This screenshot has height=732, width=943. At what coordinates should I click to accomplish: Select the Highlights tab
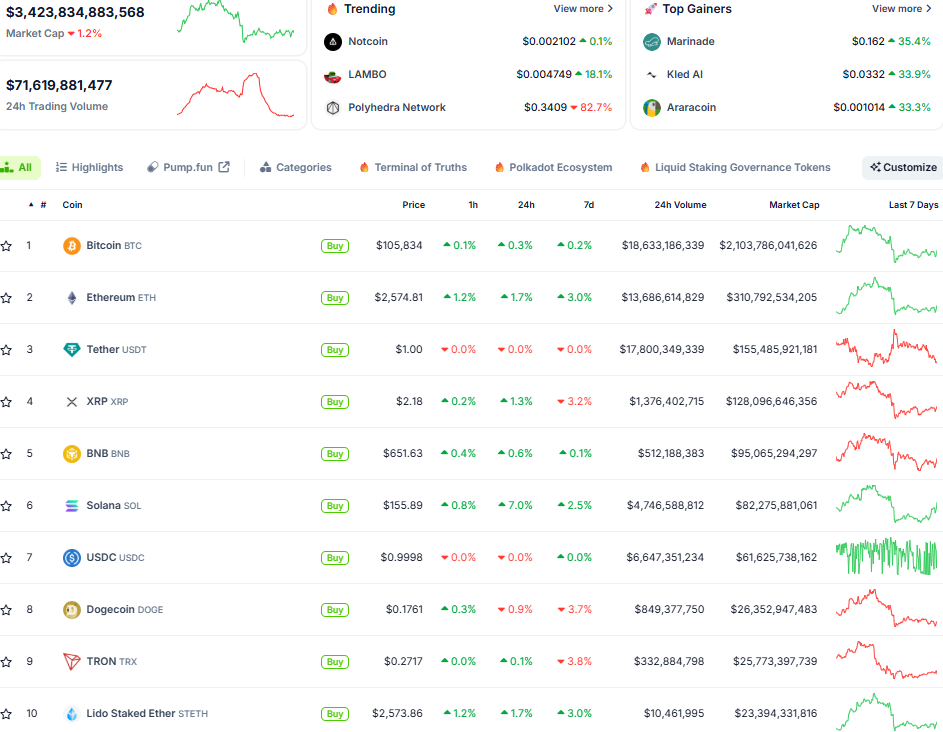tap(90, 168)
